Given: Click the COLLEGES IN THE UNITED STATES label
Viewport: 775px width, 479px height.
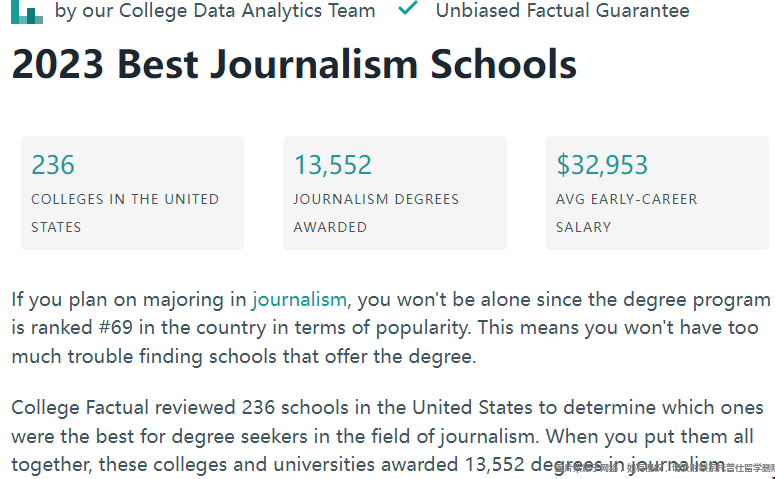Looking at the screenshot, I should click(x=125, y=213).
